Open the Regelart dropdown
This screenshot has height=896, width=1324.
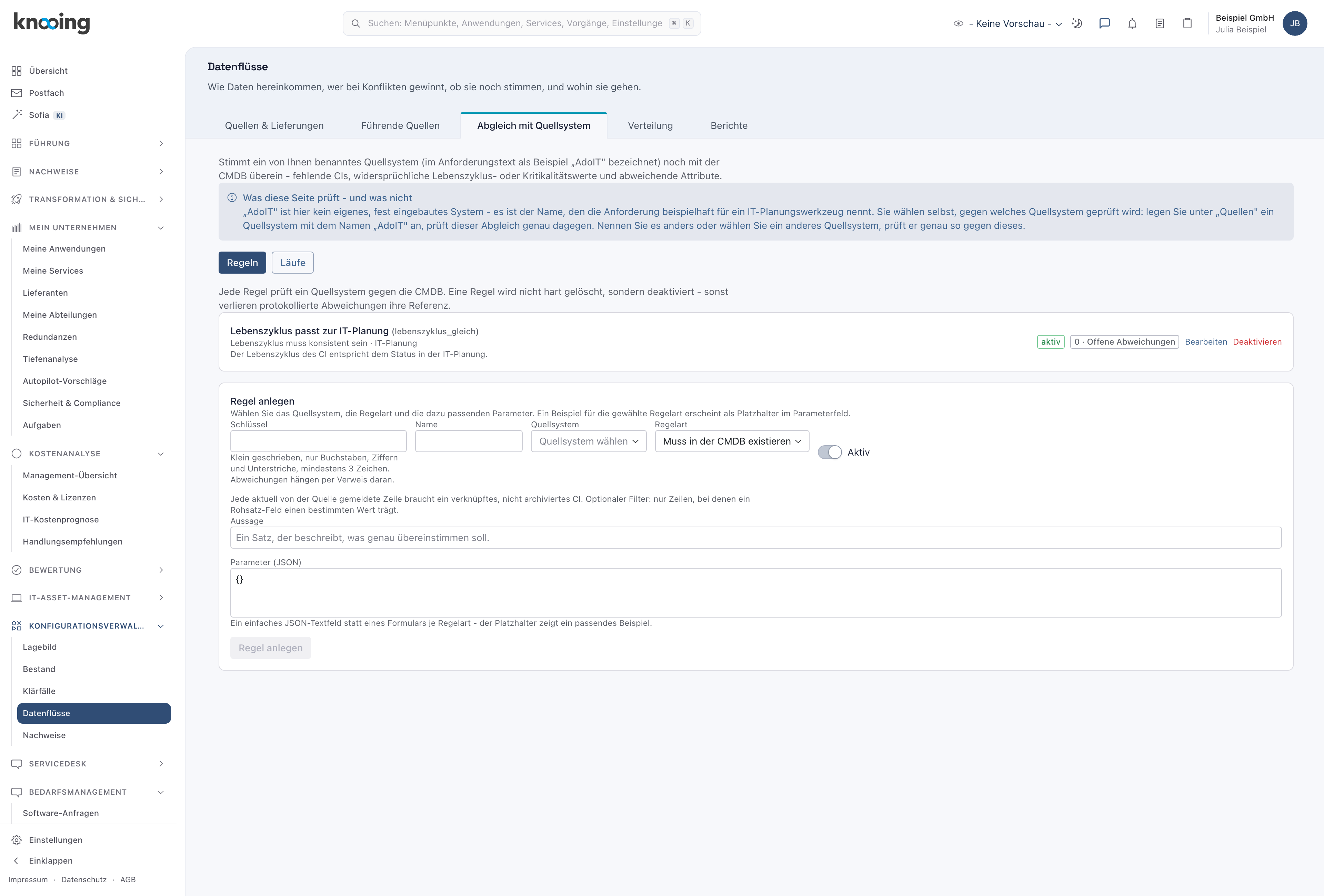coord(732,441)
